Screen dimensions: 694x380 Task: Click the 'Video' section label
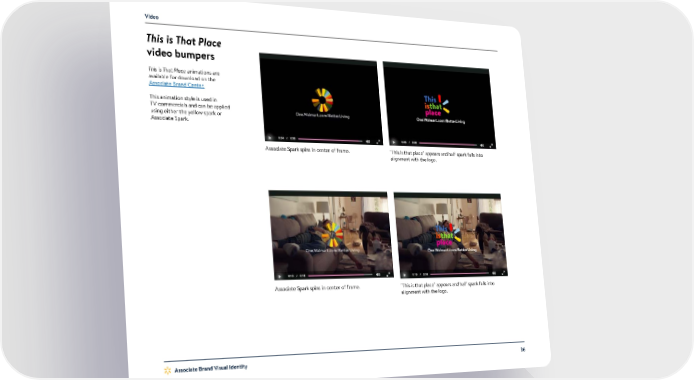click(x=151, y=16)
